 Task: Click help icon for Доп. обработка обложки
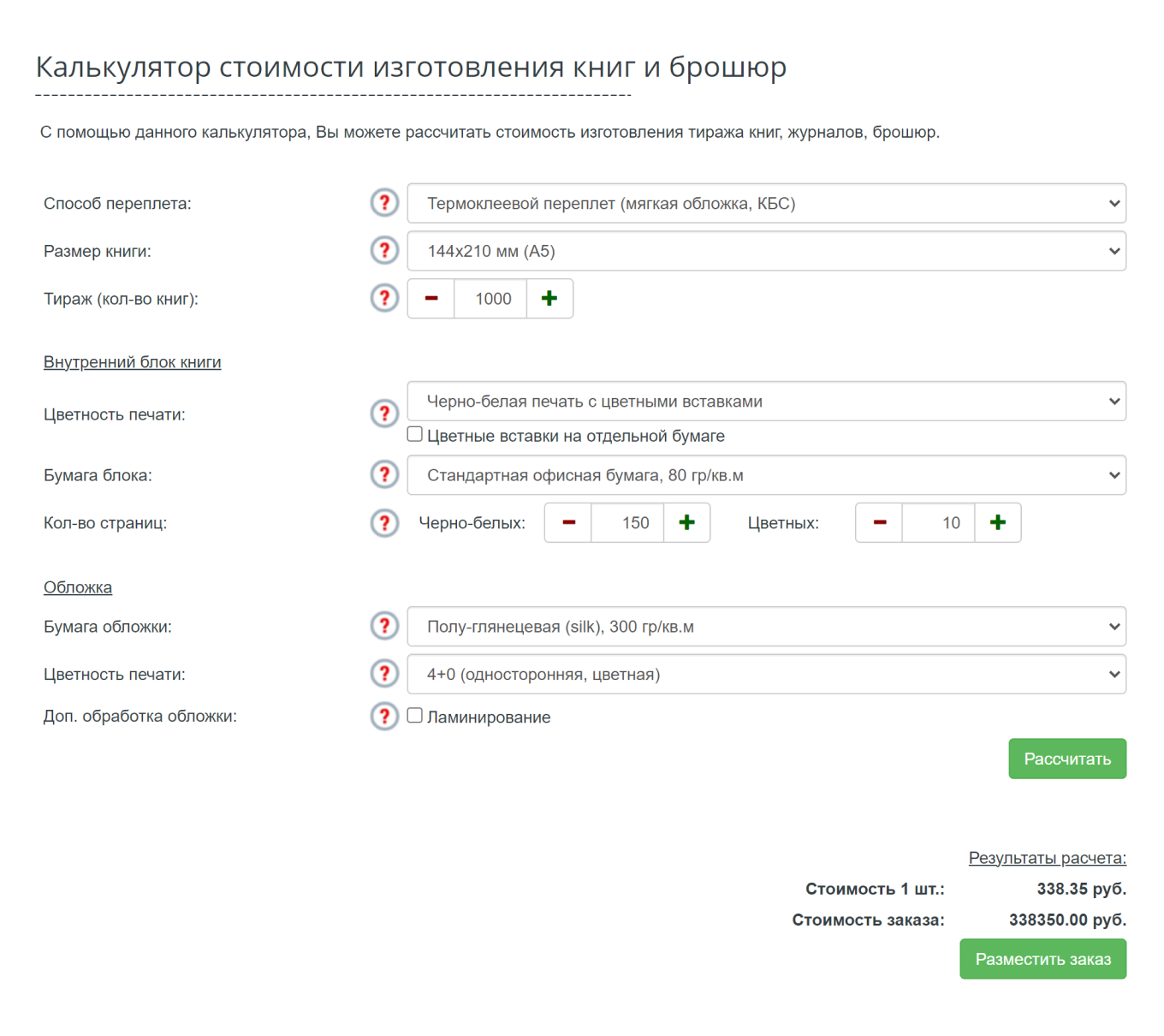click(x=384, y=717)
